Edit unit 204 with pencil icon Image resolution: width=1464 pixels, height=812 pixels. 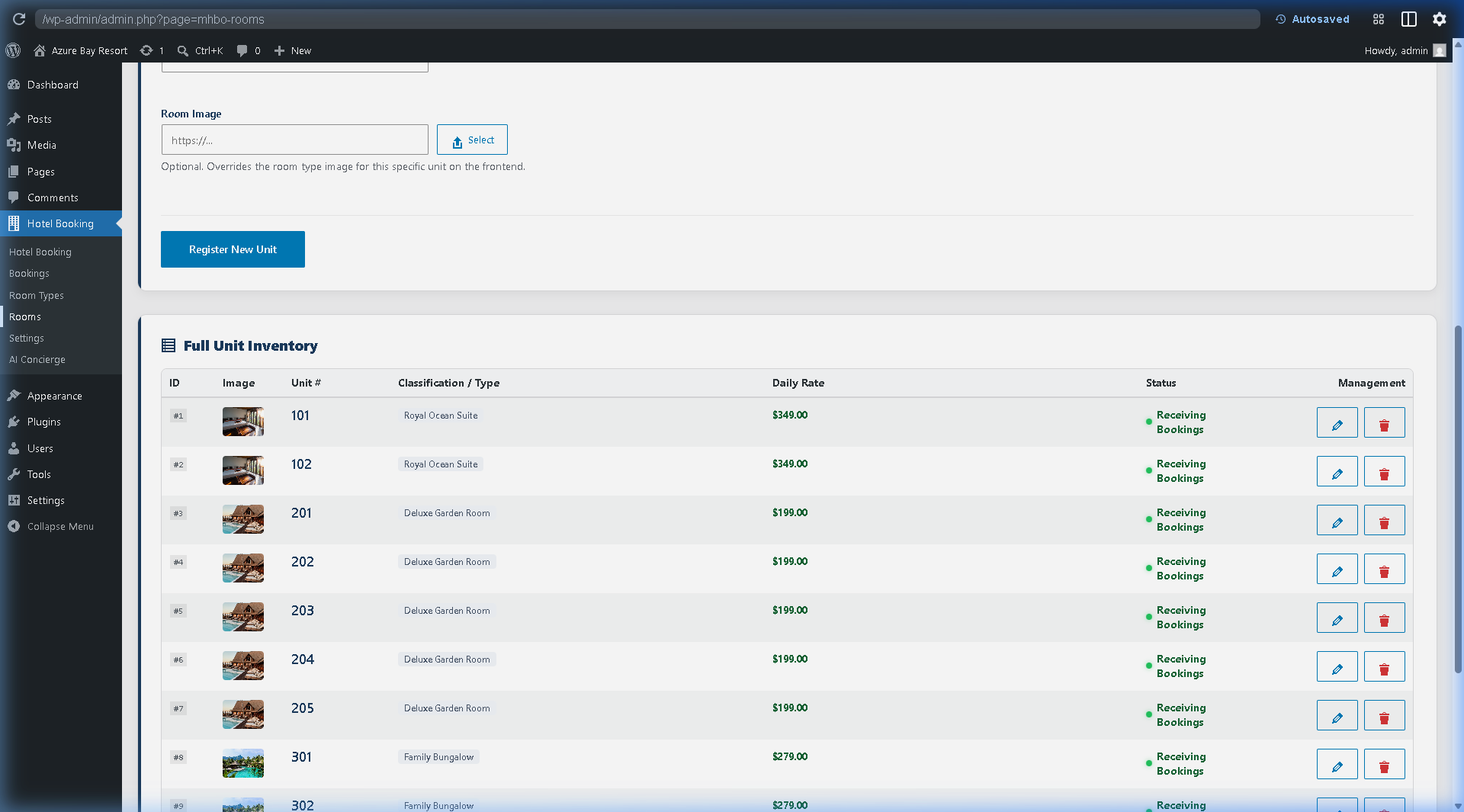tap(1337, 666)
